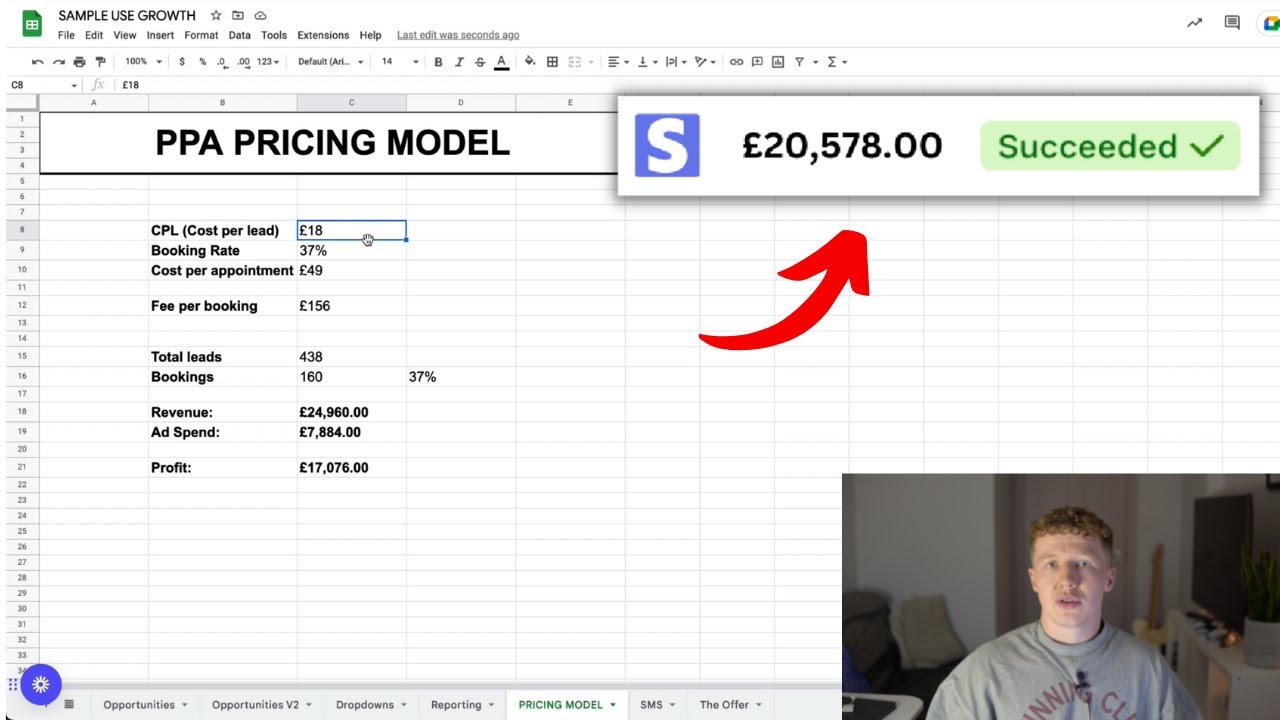
Task: Click the Move to folder icon
Action: (x=238, y=16)
